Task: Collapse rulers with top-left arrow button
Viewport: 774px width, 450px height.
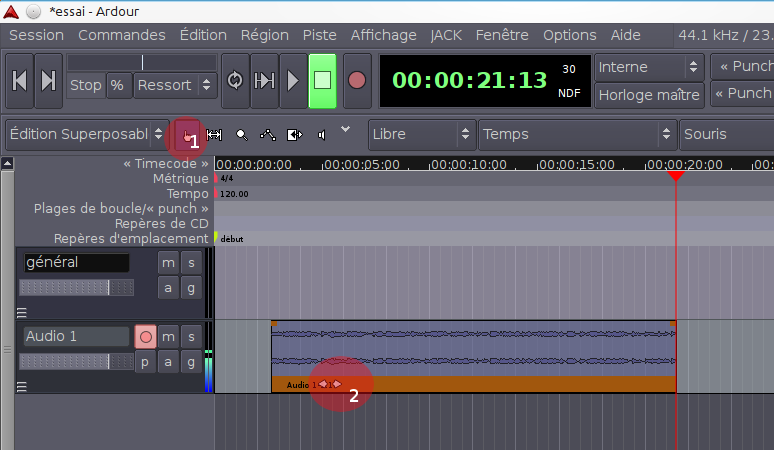Action: (7, 164)
